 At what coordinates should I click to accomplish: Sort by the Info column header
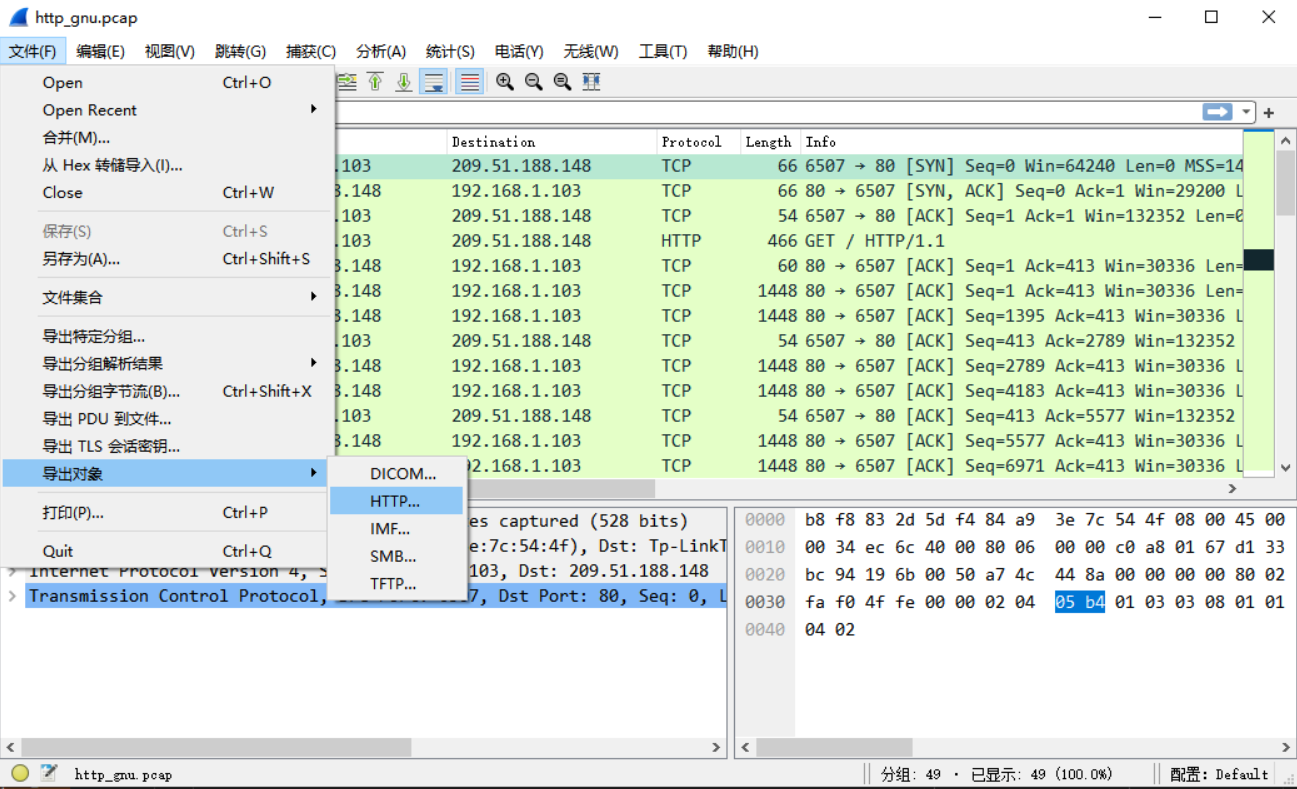(x=1021, y=142)
